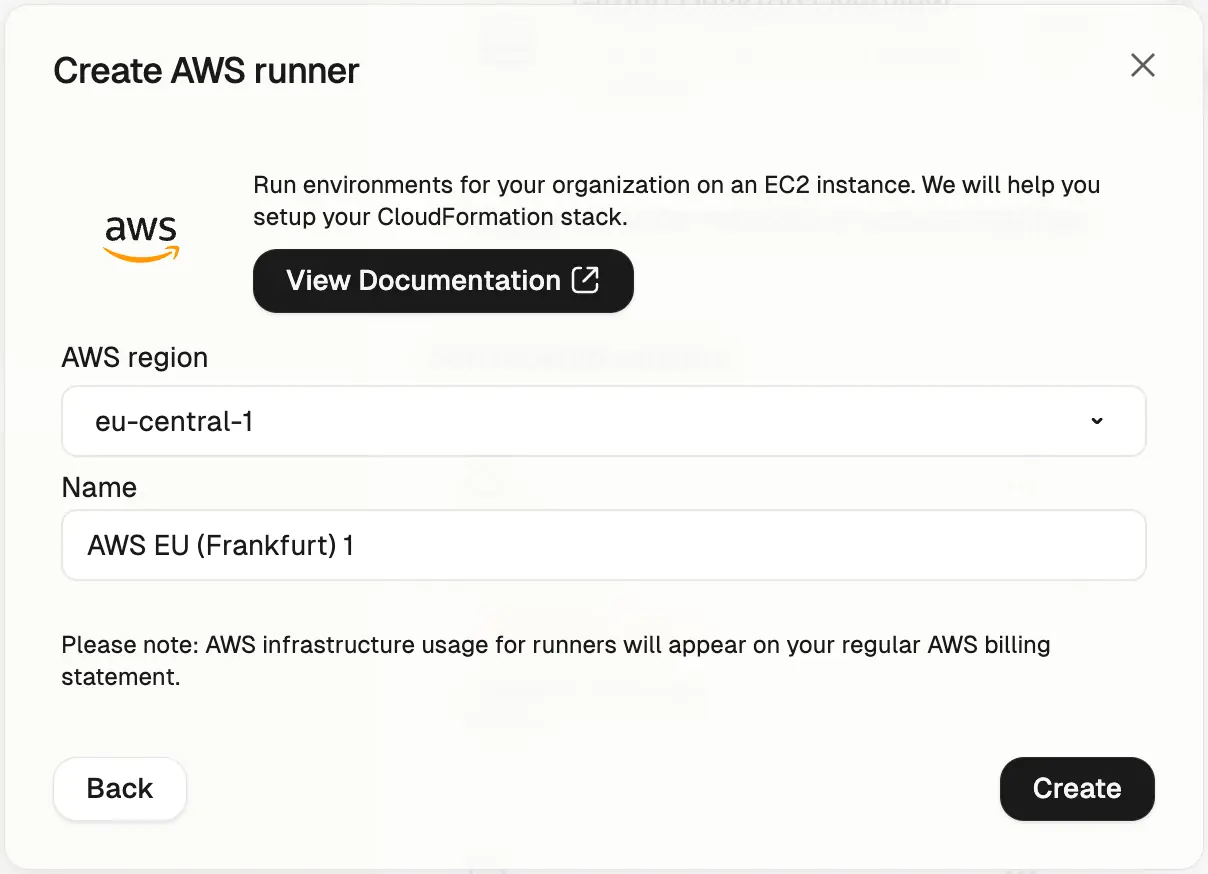Click the 'CloudFormation stack' text in the description
Viewport: 1208px width, 874px height.
[x=502, y=217]
